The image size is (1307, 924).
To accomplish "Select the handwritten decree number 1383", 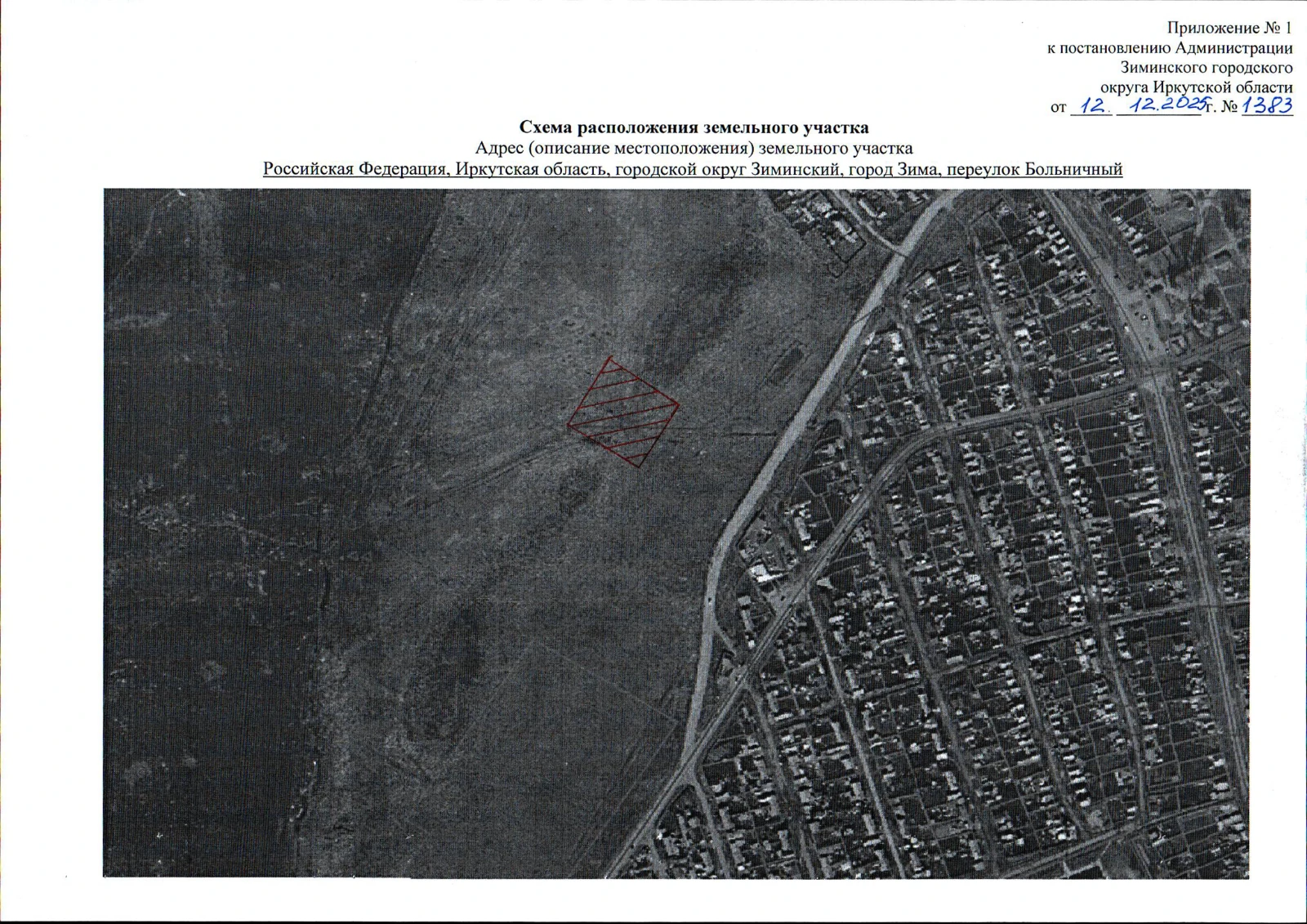I will 1267,105.
